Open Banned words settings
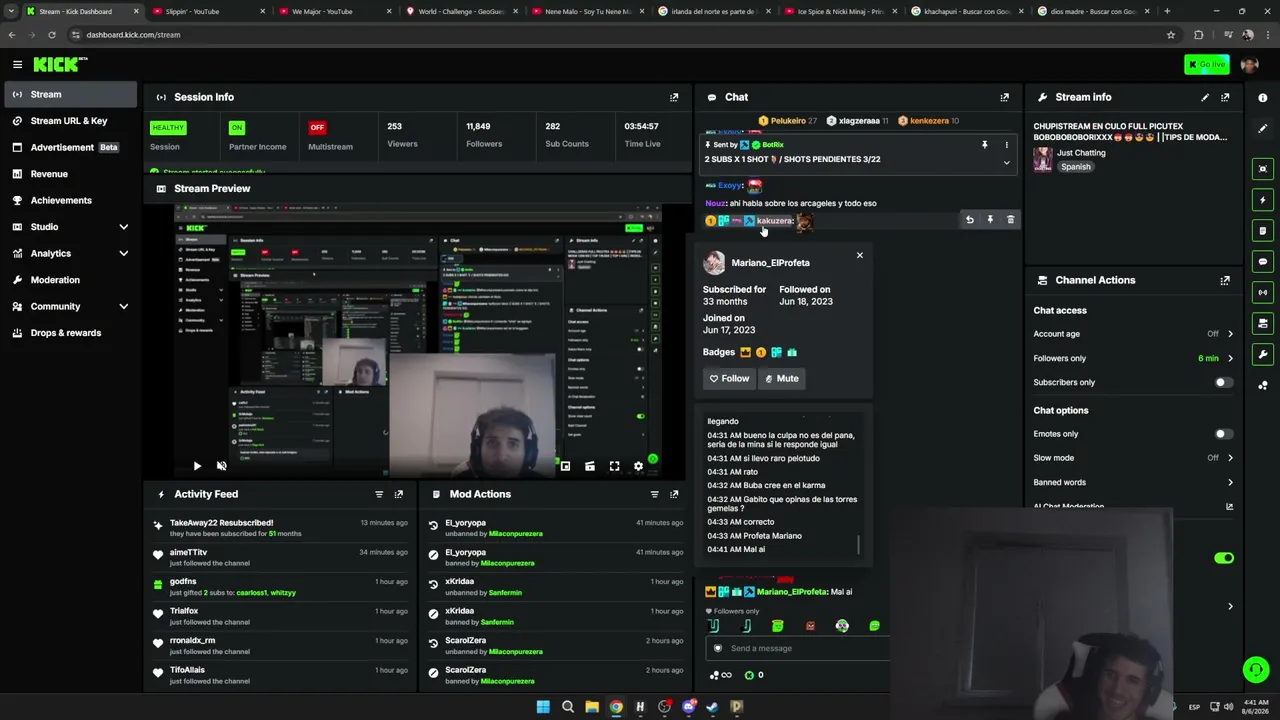 (1133, 482)
